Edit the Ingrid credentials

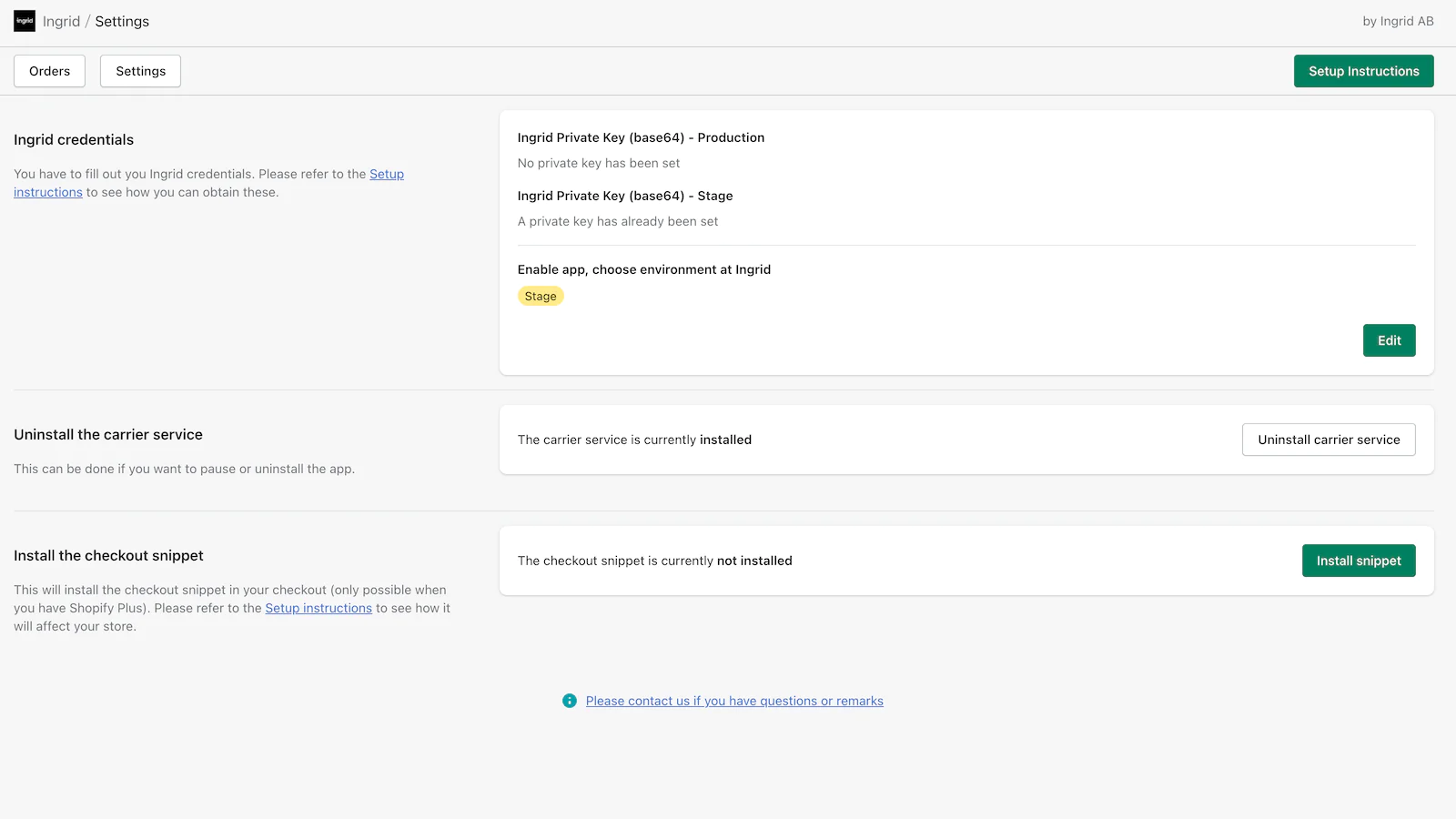pyautogui.click(x=1389, y=340)
